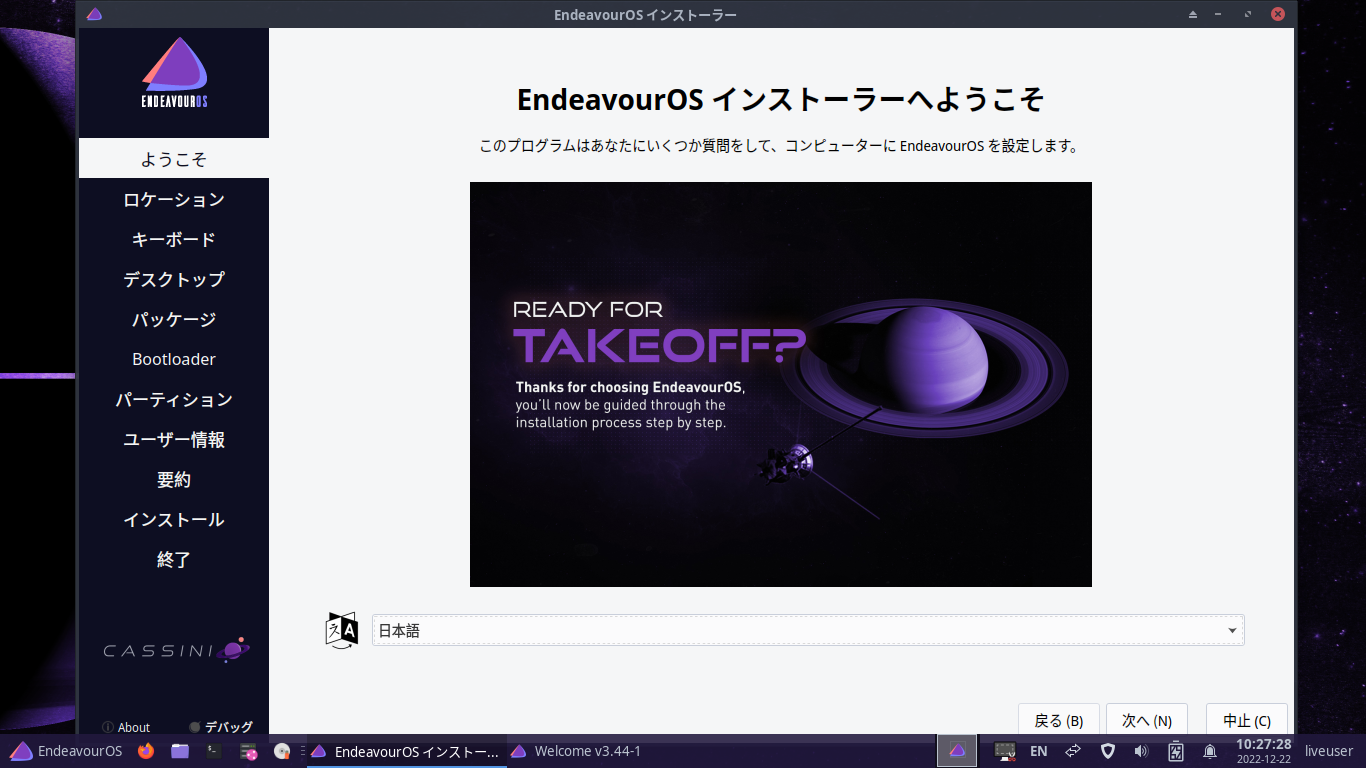This screenshot has height=768, width=1366.
Task: Select the インストール step in sidebar
Action: click(x=174, y=519)
